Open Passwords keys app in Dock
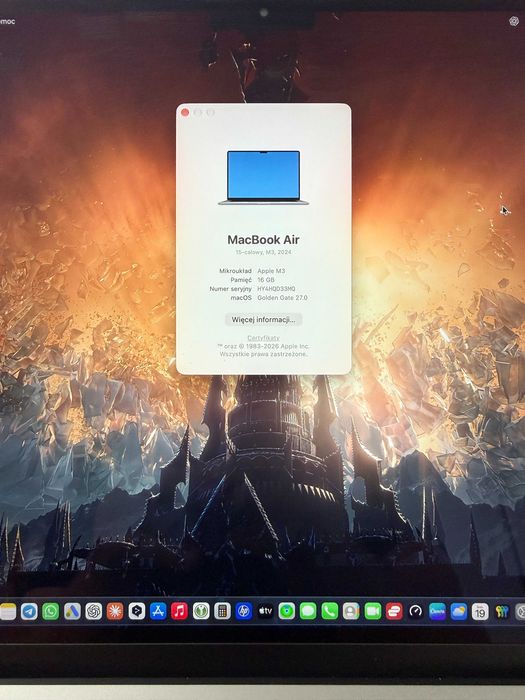Viewport: 525px width, 700px height. (x=501, y=611)
